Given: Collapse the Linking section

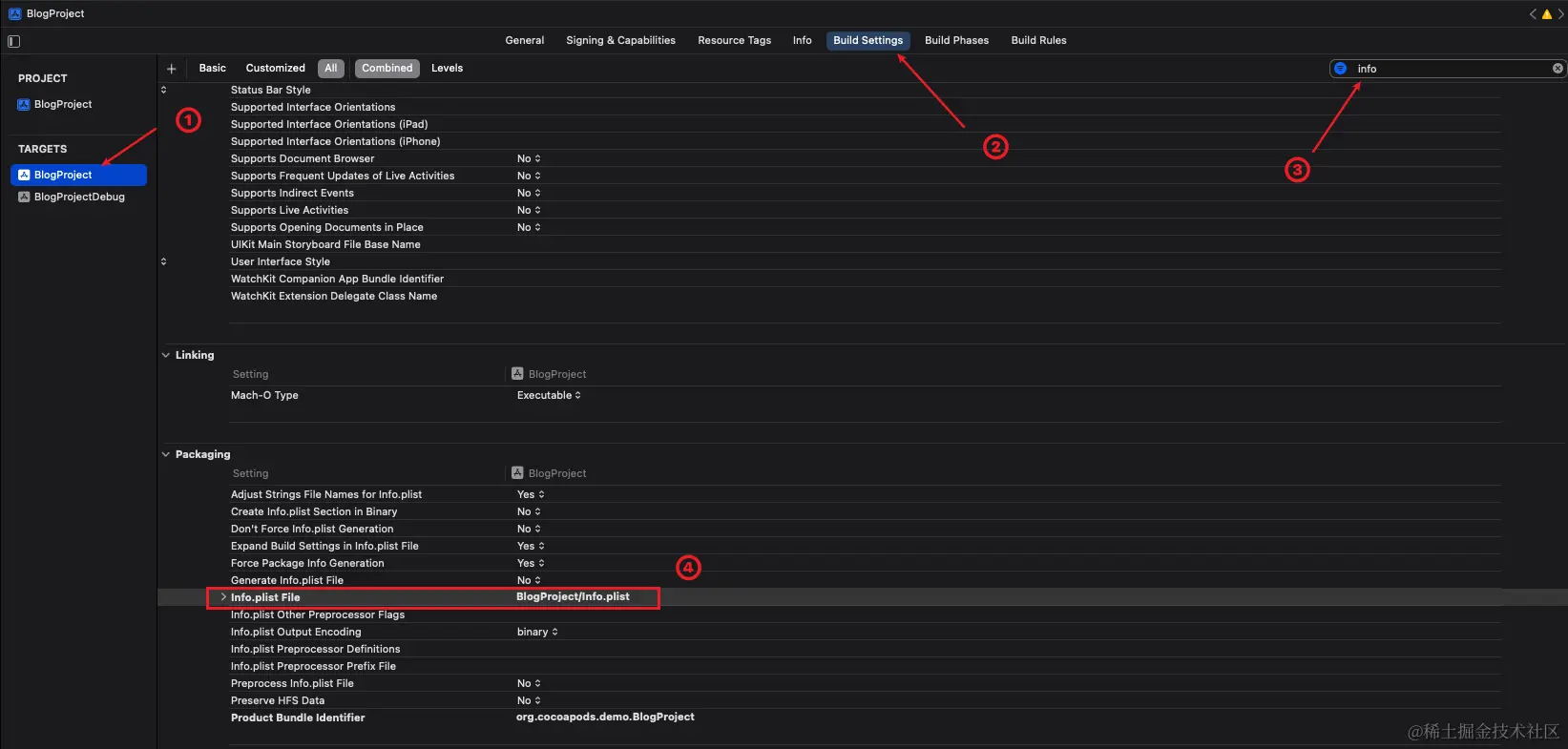Looking at the screenshot, I should [166, 355].
